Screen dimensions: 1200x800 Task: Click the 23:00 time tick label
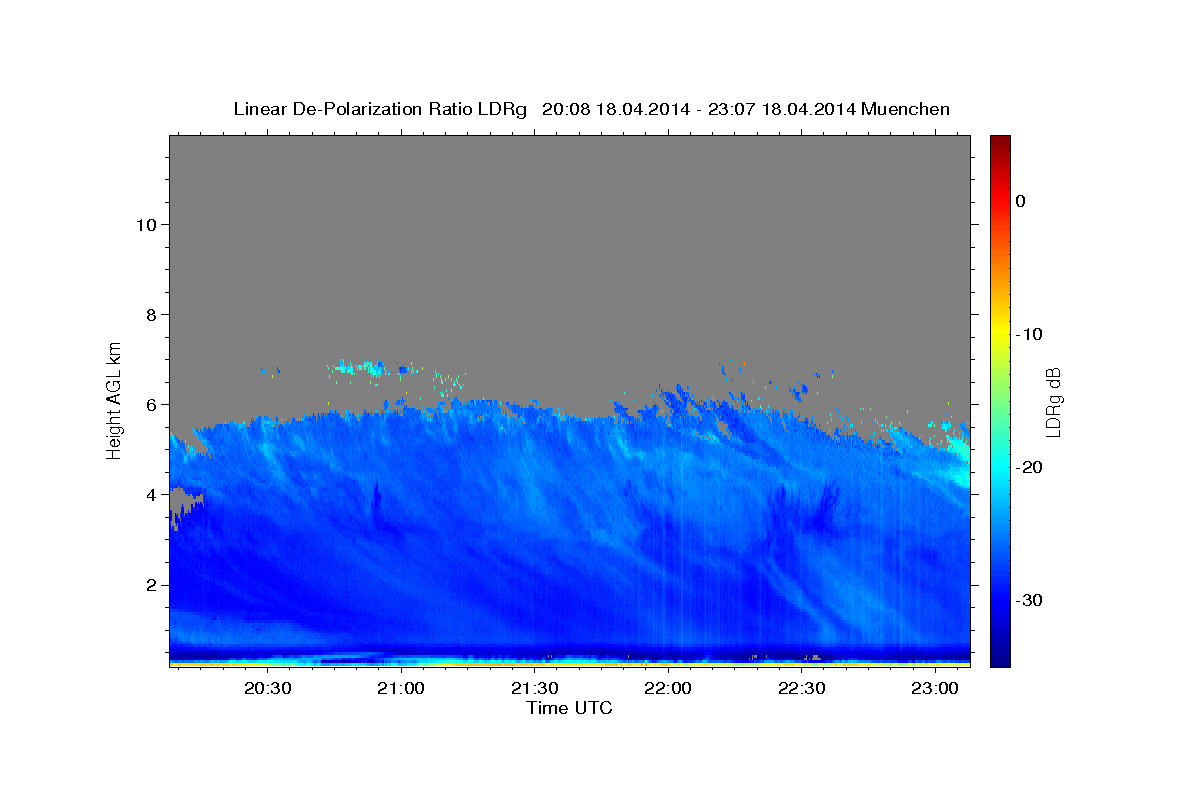tap(934, 688)
